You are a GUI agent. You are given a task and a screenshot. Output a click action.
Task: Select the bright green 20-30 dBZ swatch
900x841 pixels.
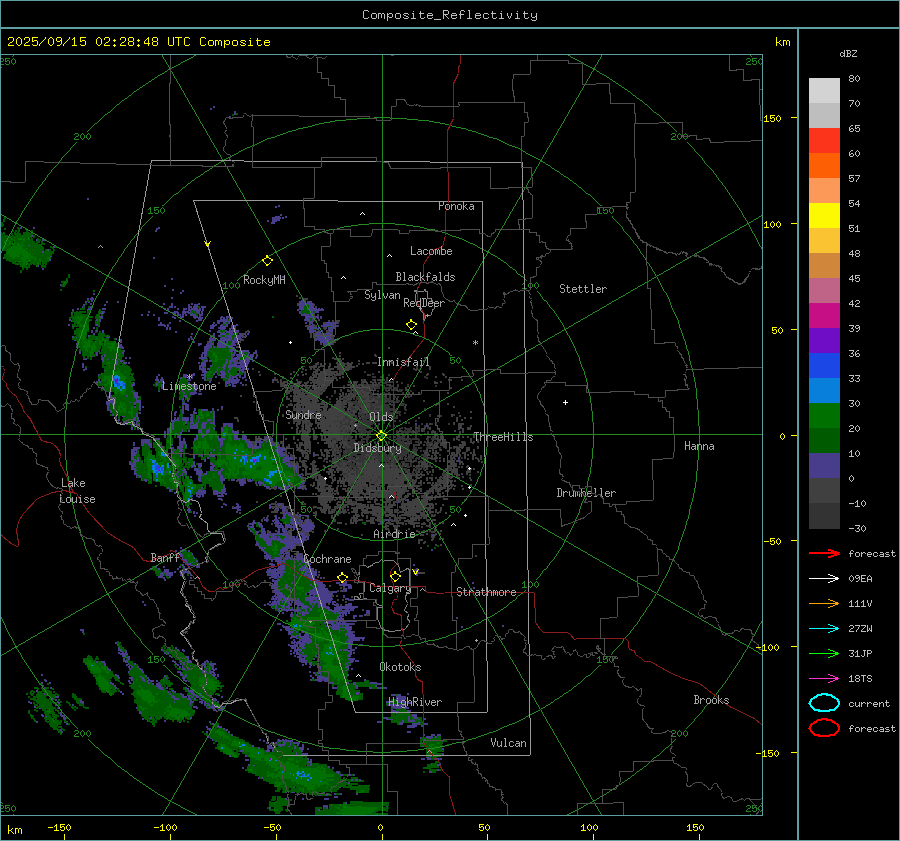click(824, 416)
